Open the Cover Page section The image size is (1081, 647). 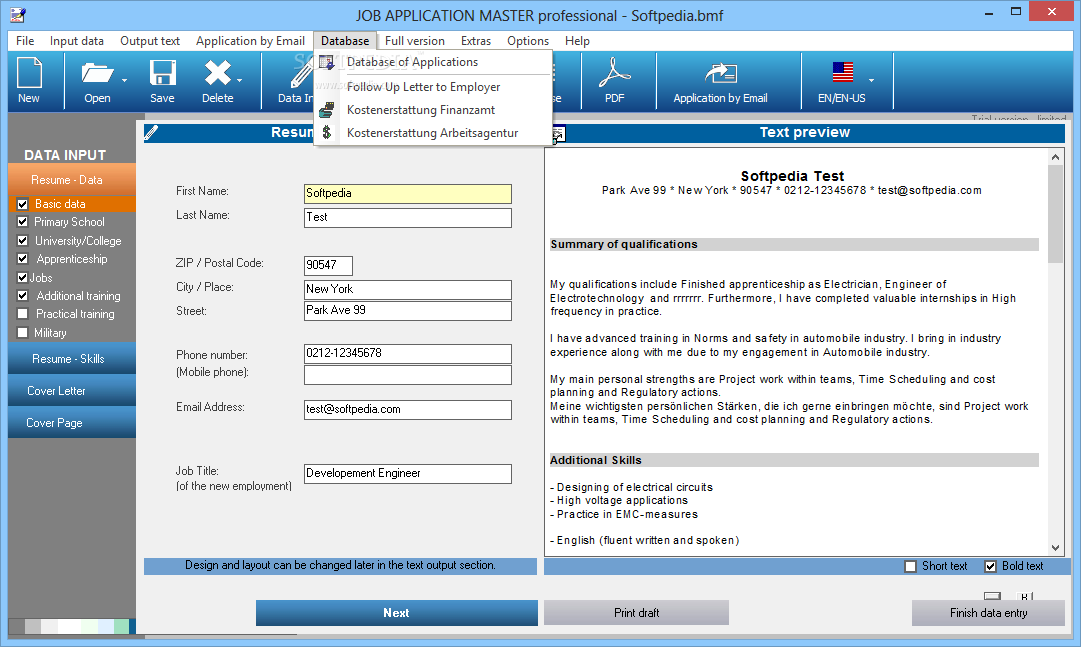tap(72, 422)
